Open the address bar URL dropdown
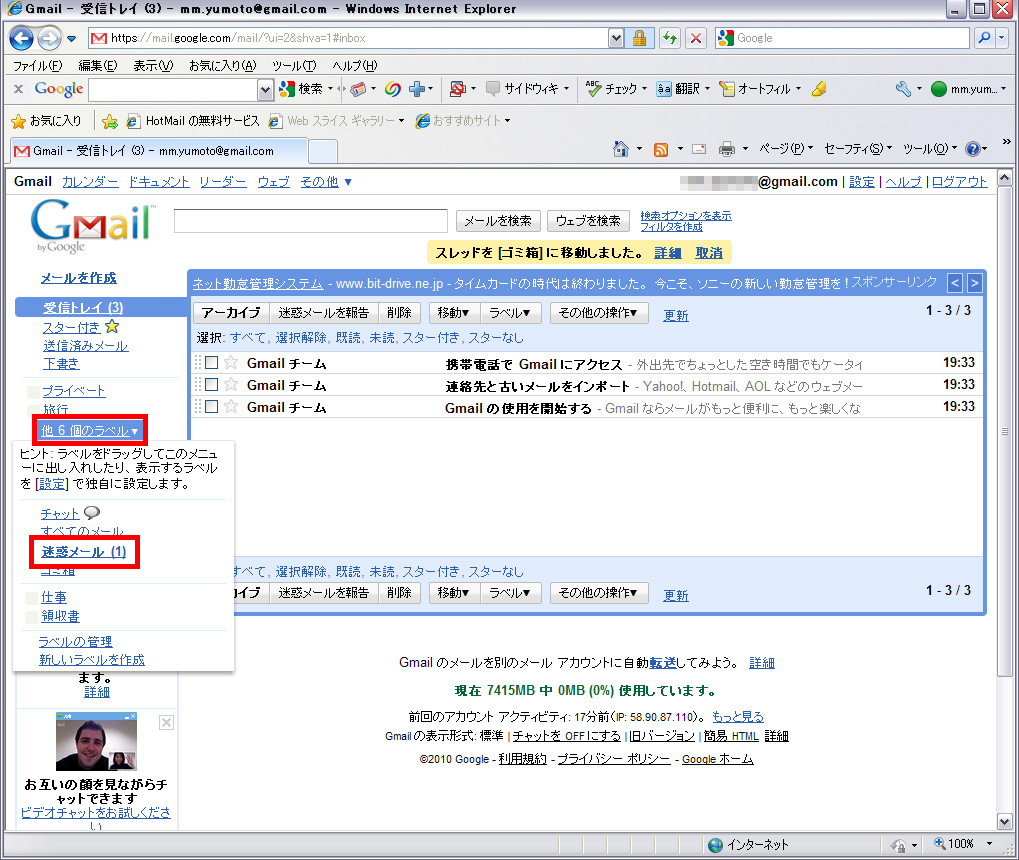The image size is (1019, 860). pyautogui.click(x=616, y=38)
